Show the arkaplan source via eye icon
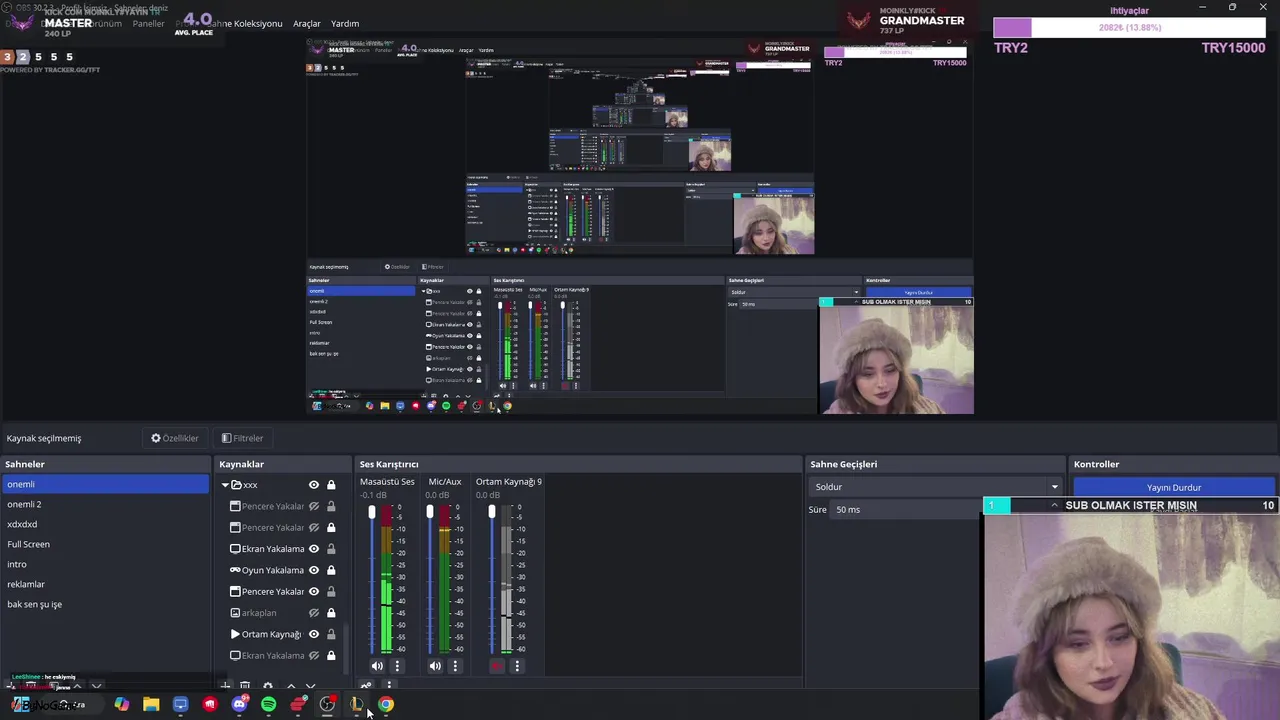The width and height of the screenshot is (1280, 720). (314, 613)
